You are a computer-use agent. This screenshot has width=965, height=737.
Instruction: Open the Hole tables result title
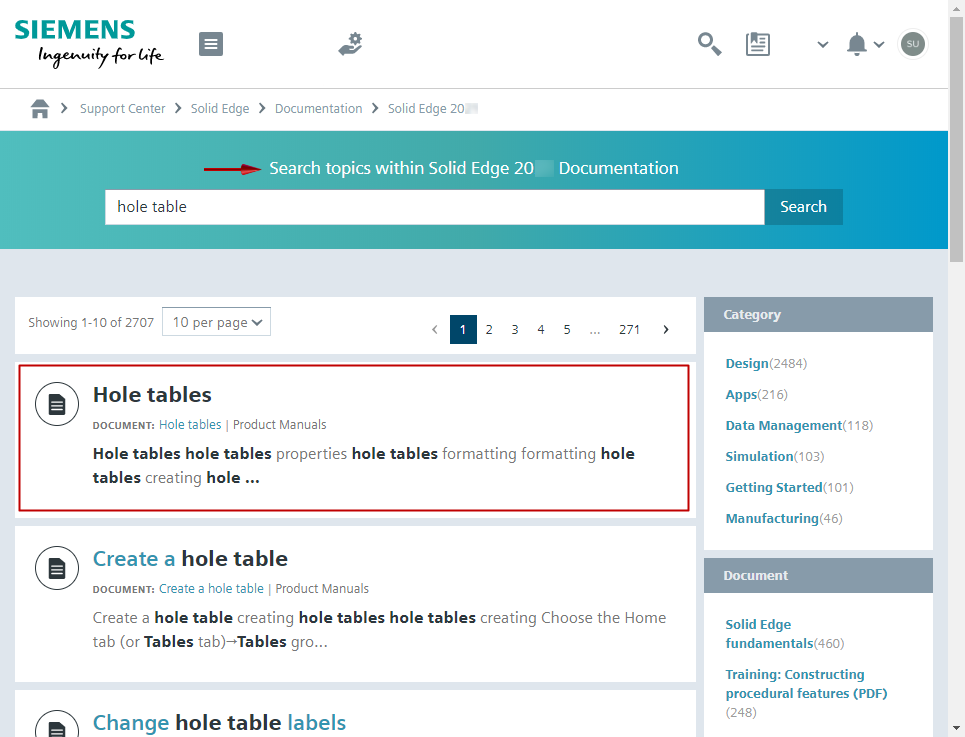pyautogui.click(x=152, y=395)
